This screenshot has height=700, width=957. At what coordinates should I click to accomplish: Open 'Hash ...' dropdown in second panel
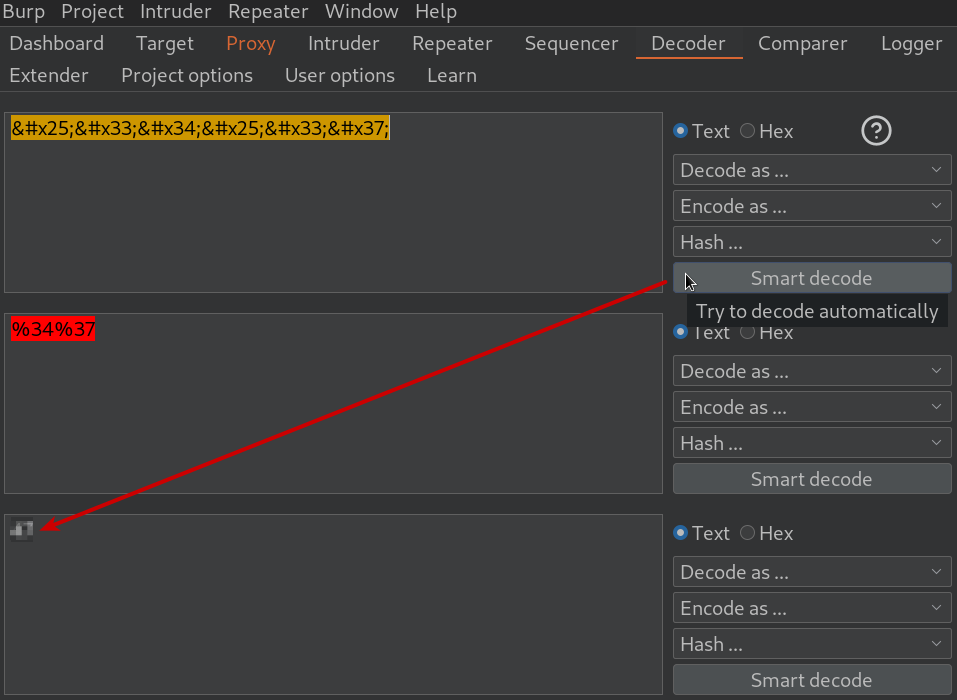812,442
